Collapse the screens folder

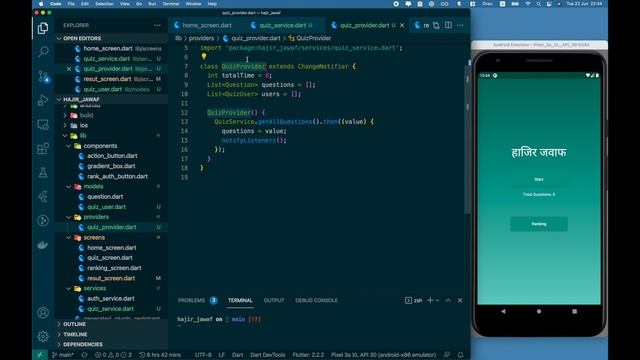click(94, 237)
